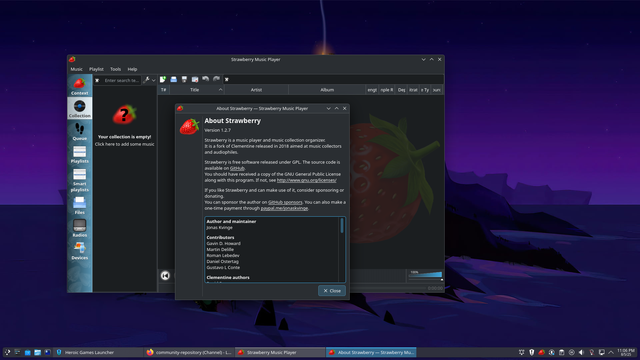Click the T# column header
The height and width of the screenshot is (360, 640).
tap(163, 90)
